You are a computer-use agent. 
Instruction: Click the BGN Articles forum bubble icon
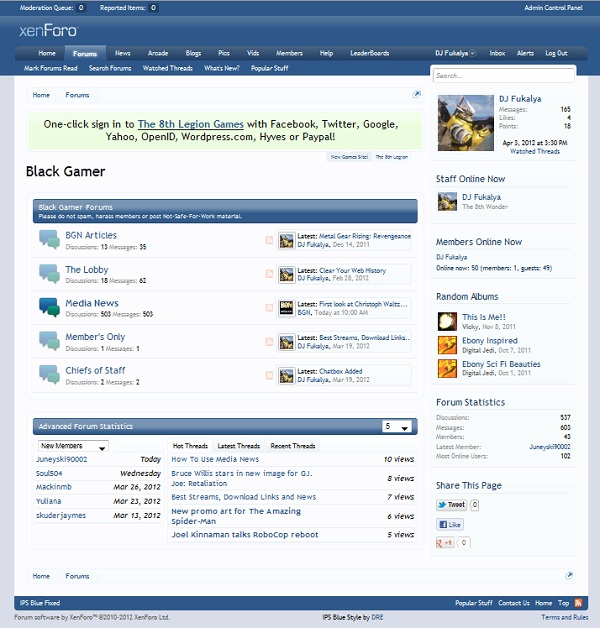pos(49,238)
